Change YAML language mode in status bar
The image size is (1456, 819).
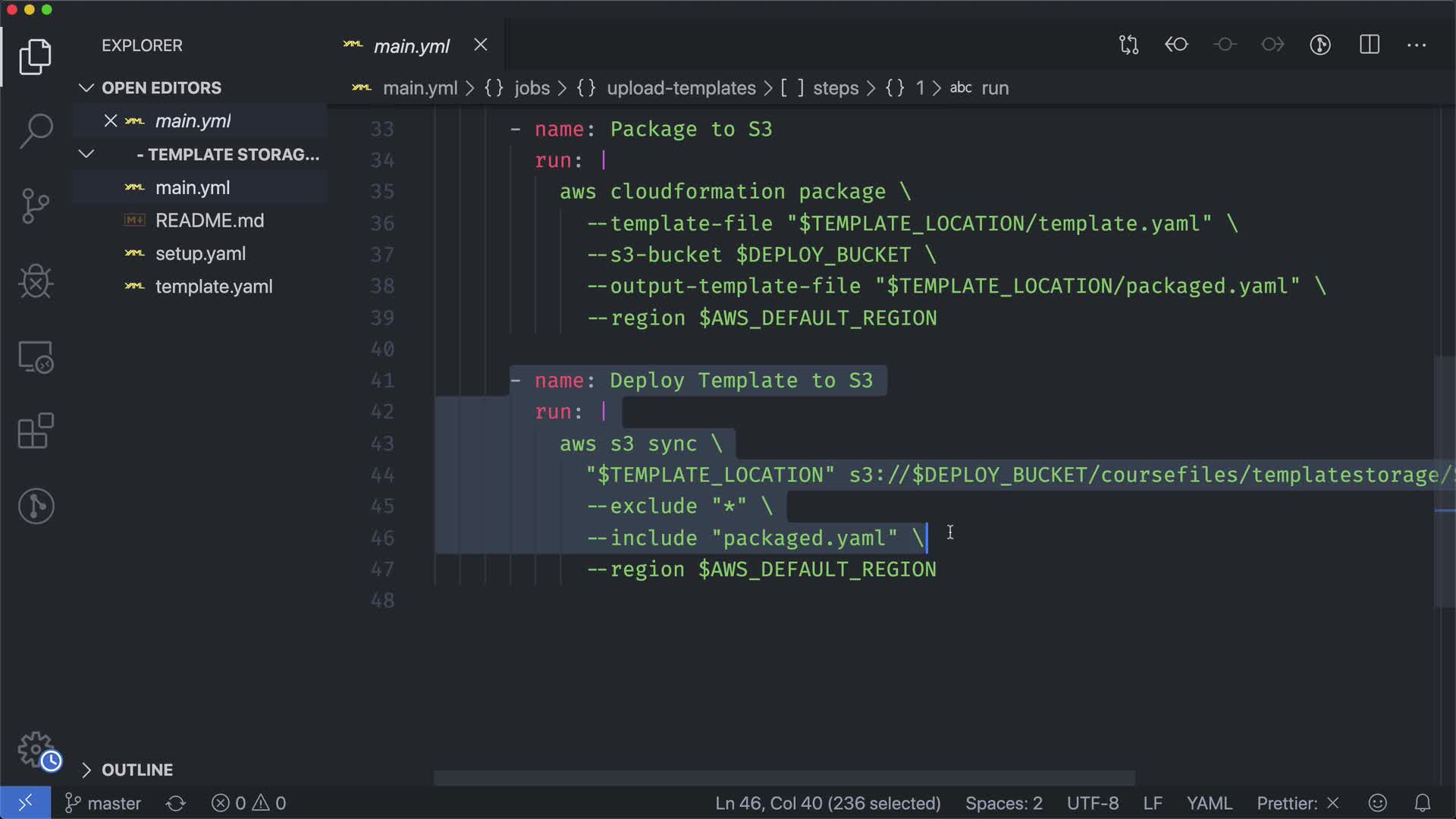click(x=1208, y=803)
